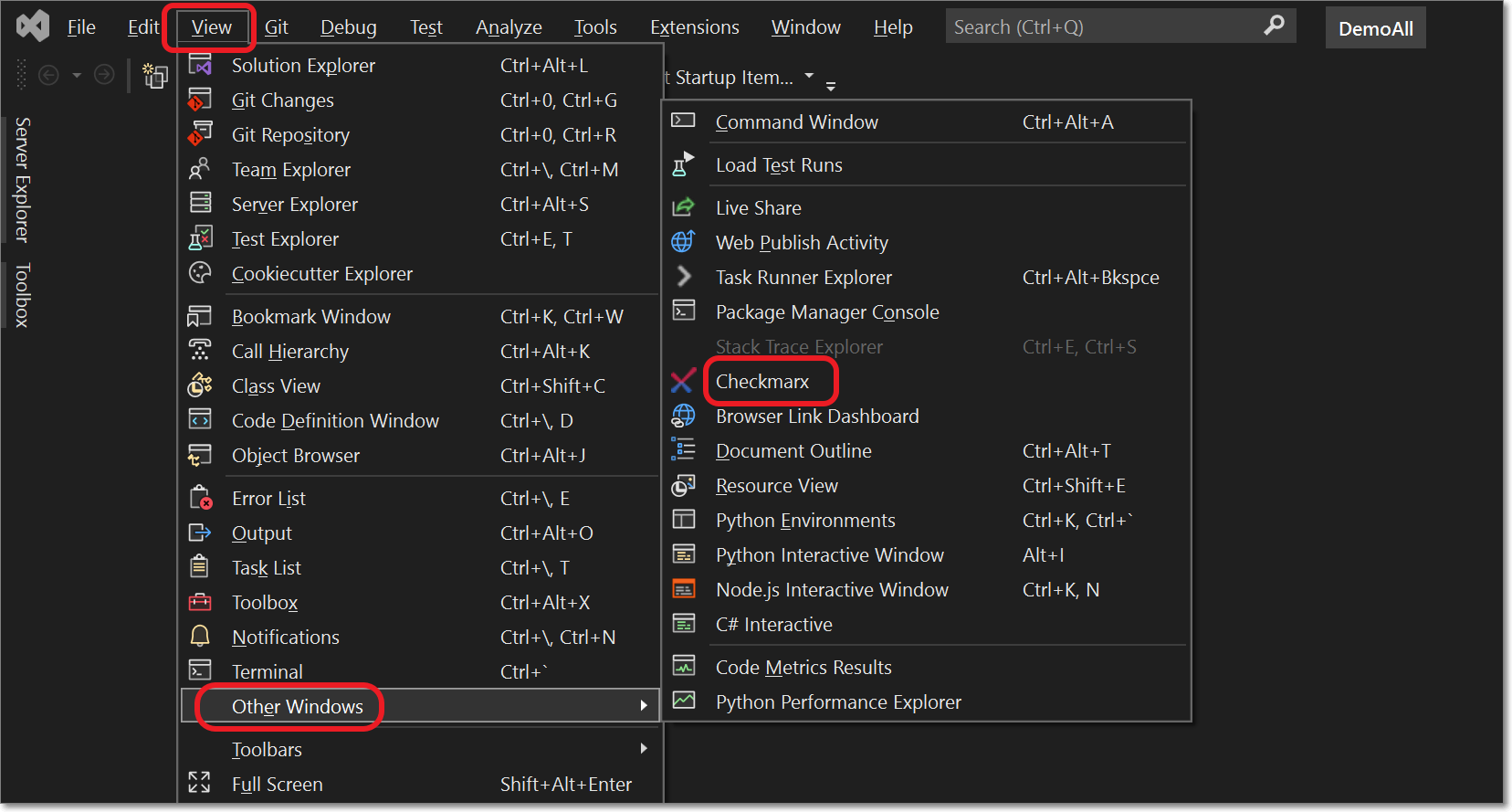Click the Live Share arrow icon
1512x812 pixels.
click(x=684, y=207)
